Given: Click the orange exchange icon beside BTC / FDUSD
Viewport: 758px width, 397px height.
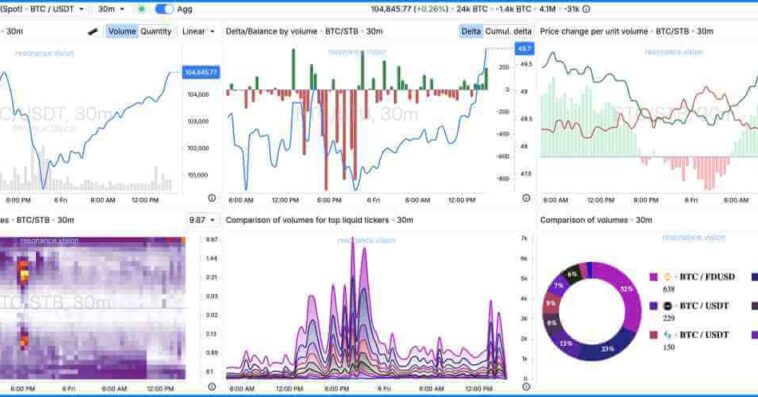Looking at the screenshot, I should 667,277.
